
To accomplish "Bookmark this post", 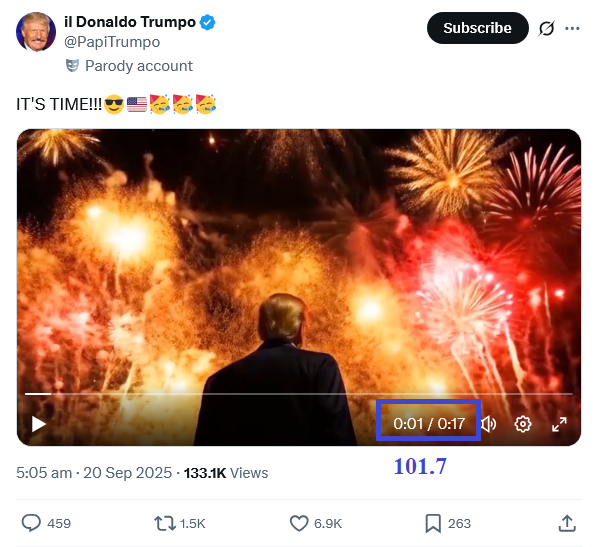I will 433,523.
